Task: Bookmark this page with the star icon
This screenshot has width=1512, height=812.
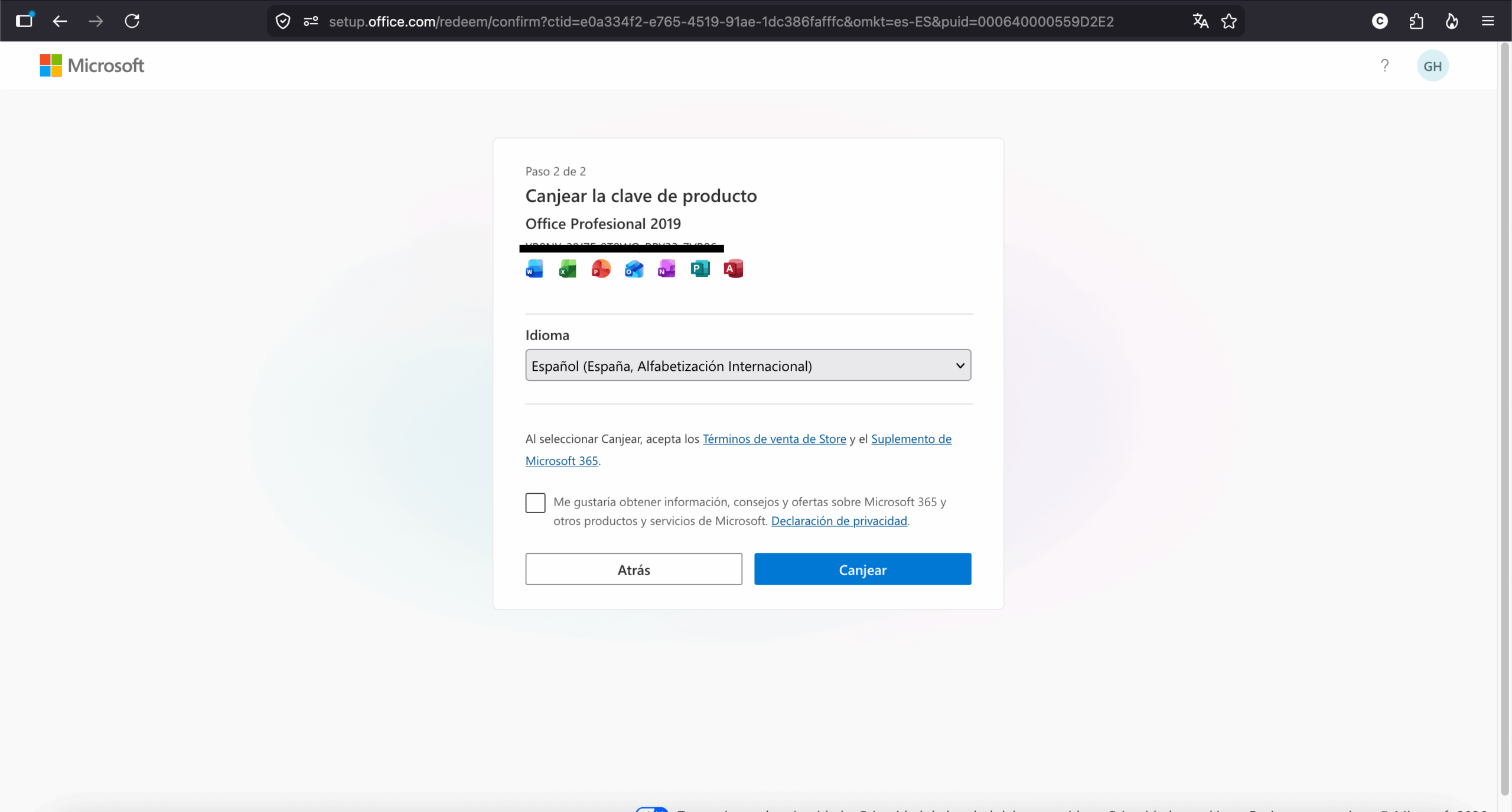Action: click(x=1229, y=21)
